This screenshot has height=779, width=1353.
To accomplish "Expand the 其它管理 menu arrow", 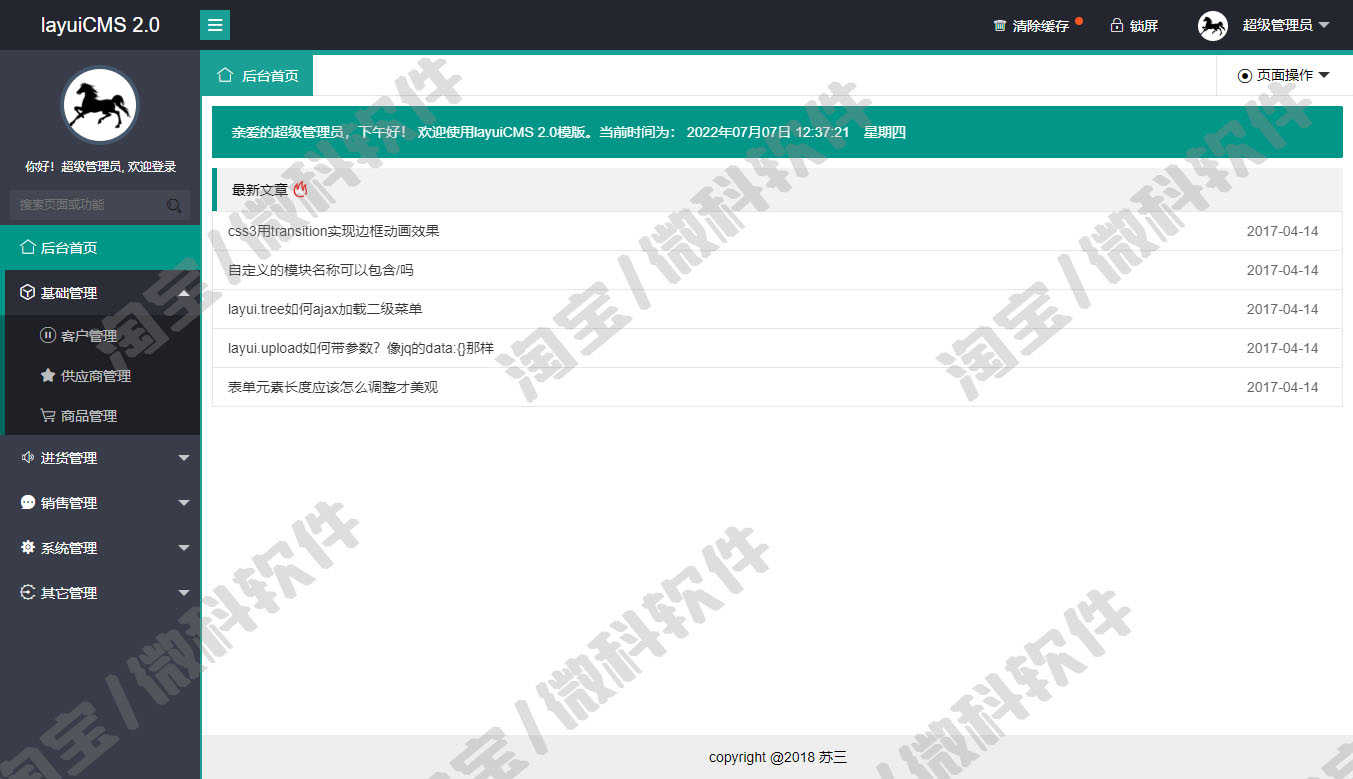I will [x=184, y=593].
